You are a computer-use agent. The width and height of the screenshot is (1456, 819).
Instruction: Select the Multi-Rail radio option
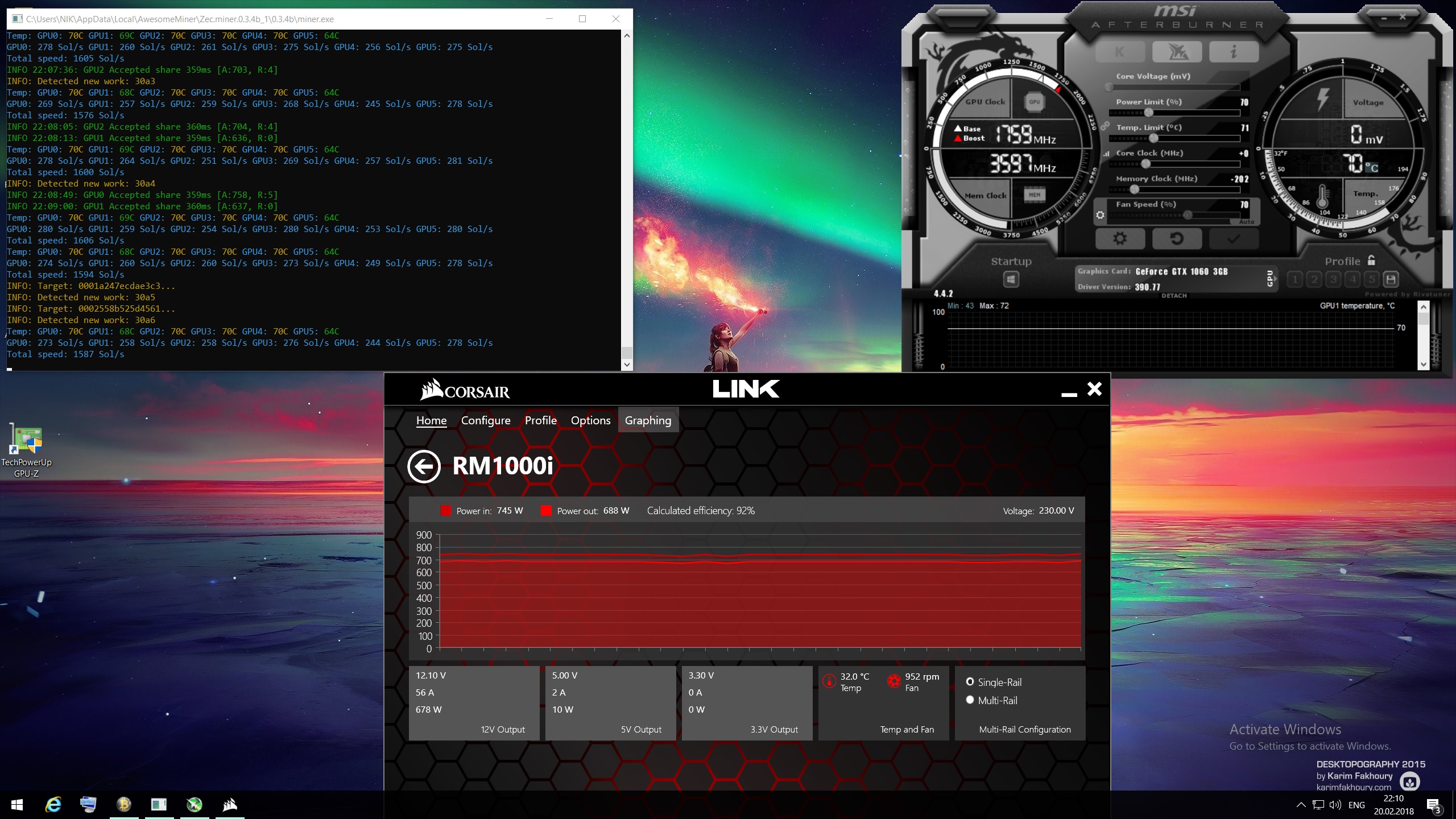coord(970,700)
